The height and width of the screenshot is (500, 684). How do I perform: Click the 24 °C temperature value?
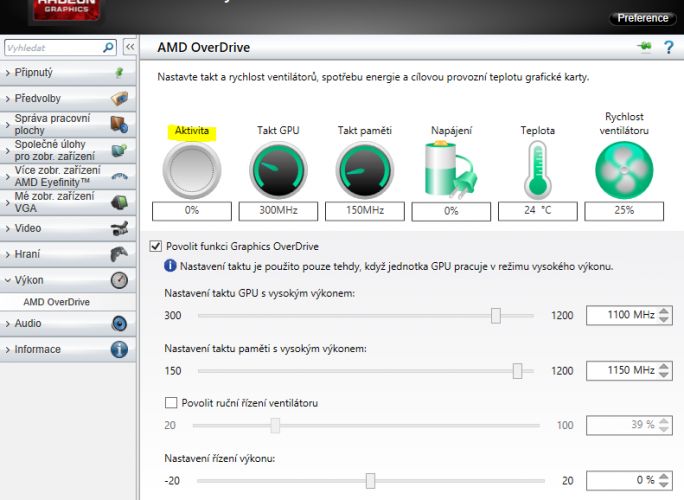tap(537, 211)
